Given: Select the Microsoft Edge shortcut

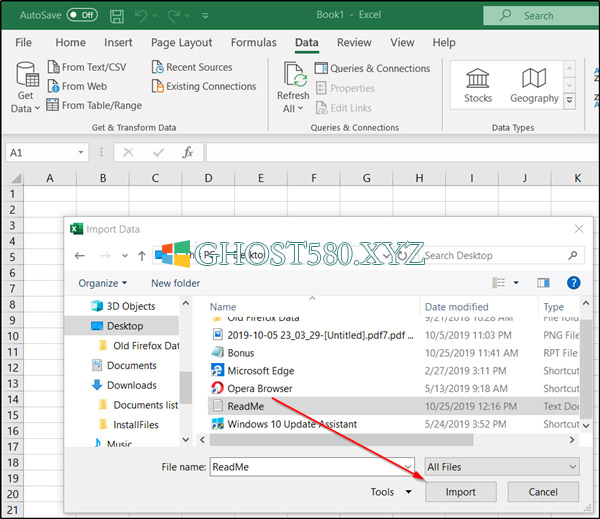Looking at the screenshot, I should click(261, 370).
